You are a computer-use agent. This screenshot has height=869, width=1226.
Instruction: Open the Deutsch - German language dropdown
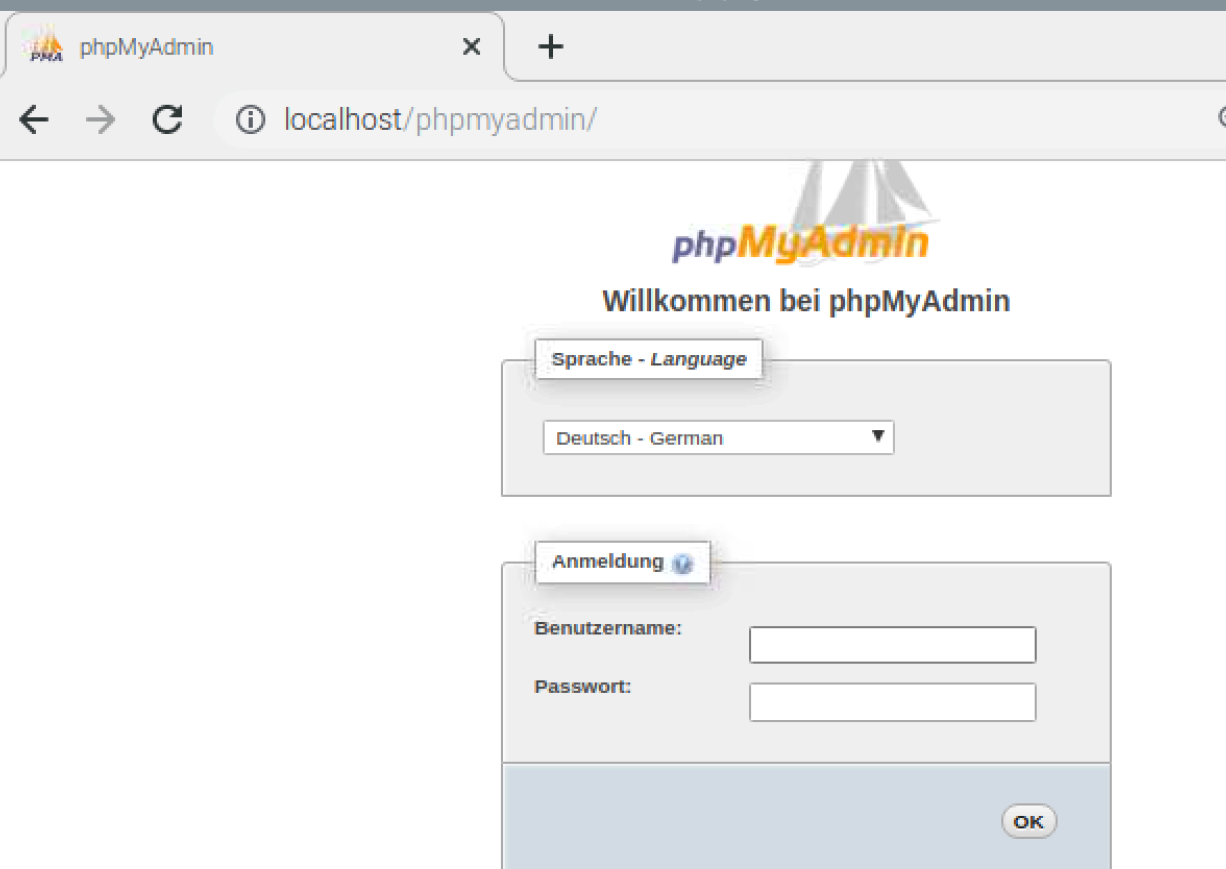point(718,438)
